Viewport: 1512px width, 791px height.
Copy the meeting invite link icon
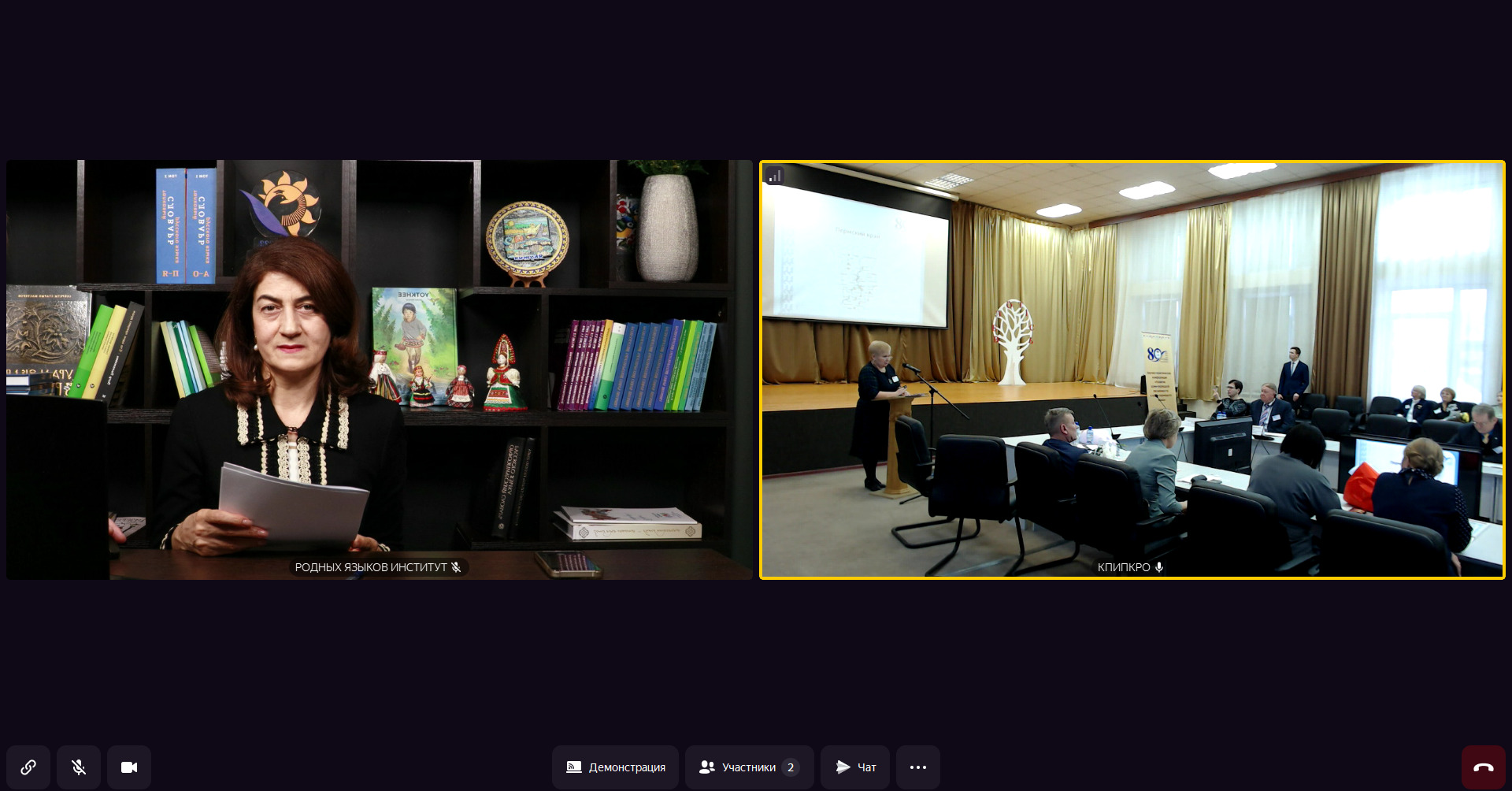pyautogui.click(x=28, y=767)
